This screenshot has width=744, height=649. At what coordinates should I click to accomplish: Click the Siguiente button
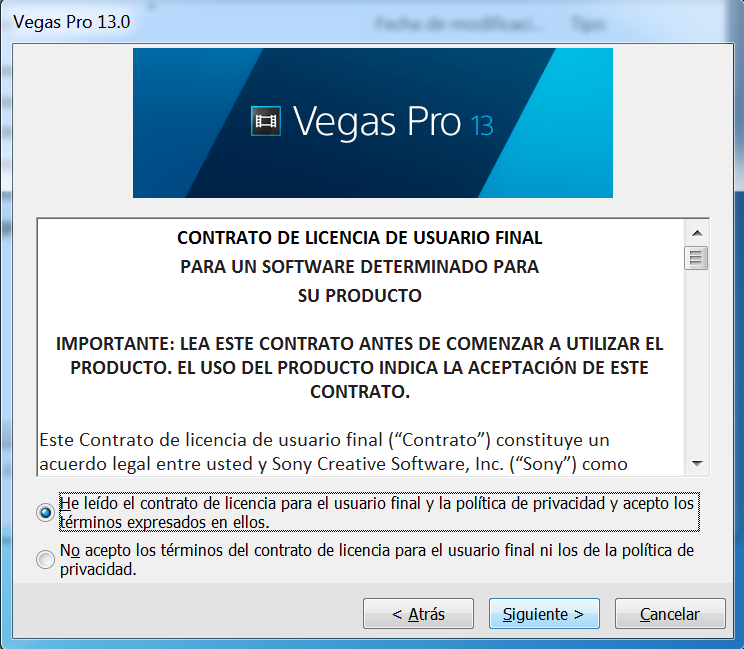pyautogui.click(x=544, y=614)
